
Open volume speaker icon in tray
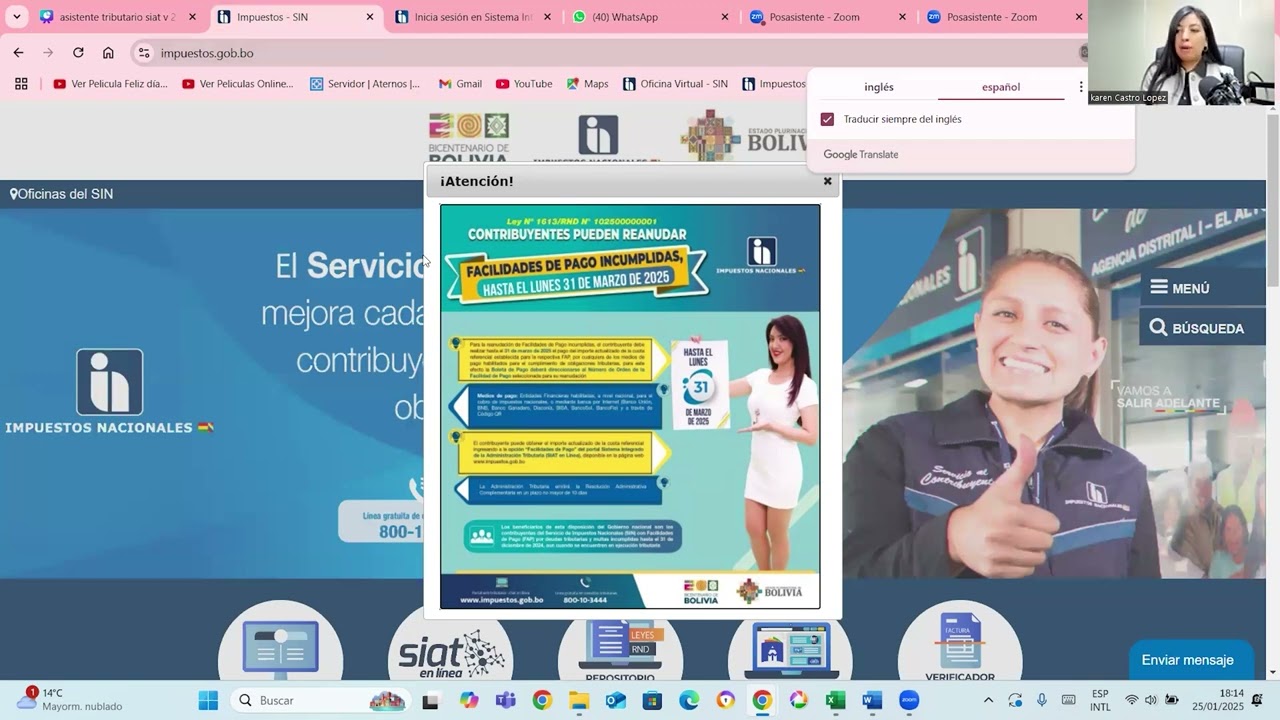[x=1151, y=700]
